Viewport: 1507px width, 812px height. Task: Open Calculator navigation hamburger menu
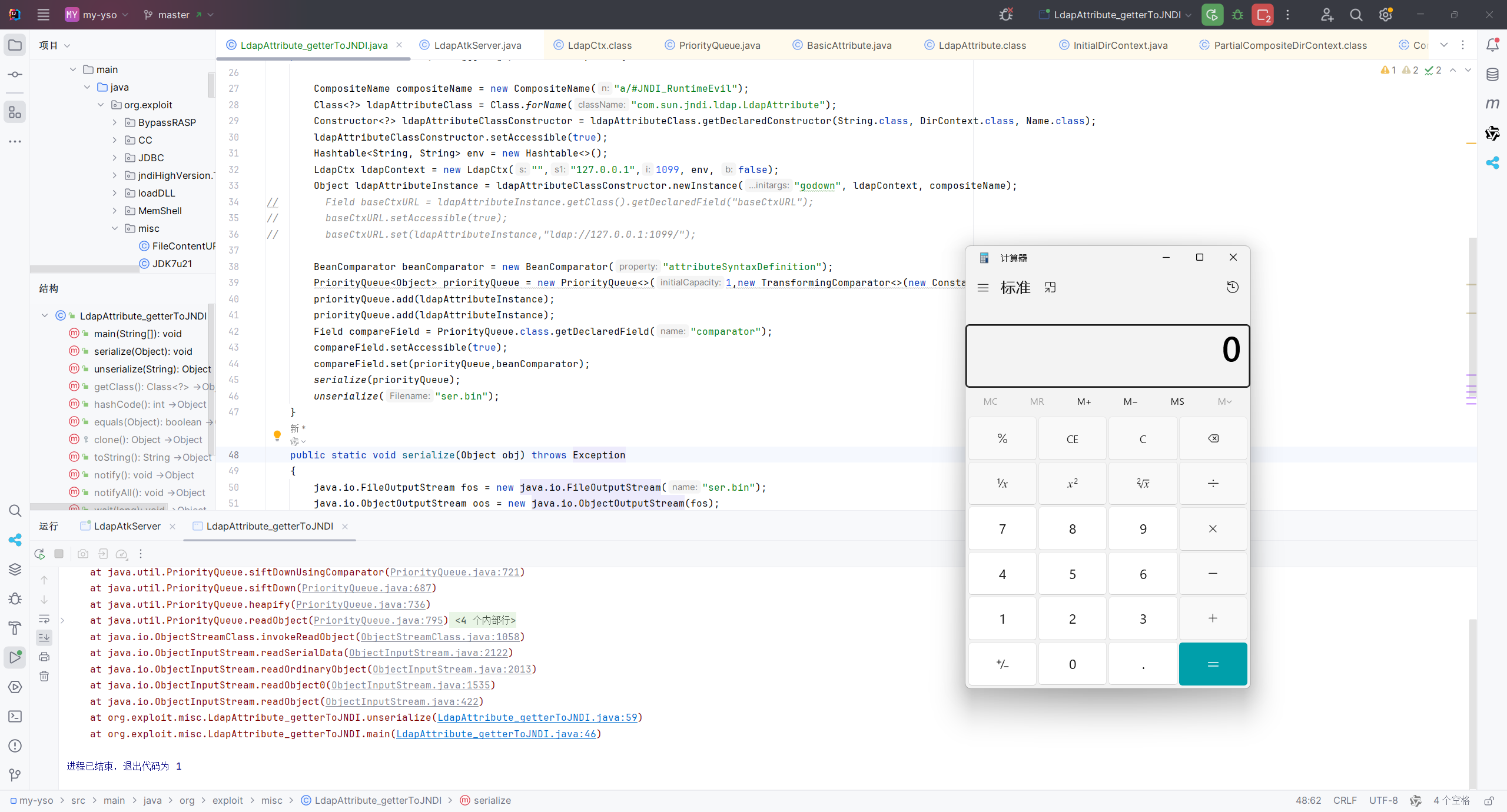pos(982,288)
